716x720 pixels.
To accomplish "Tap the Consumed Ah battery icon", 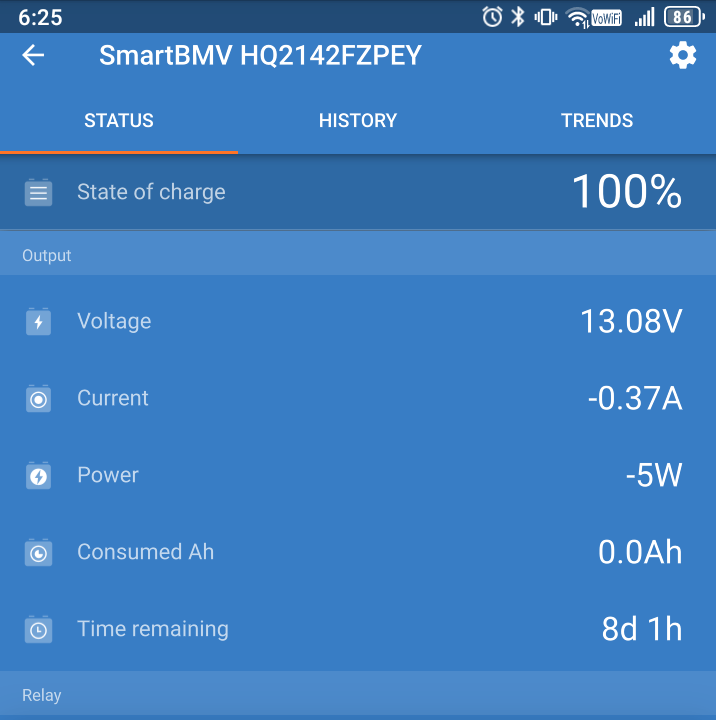I will tap(38, 553).
